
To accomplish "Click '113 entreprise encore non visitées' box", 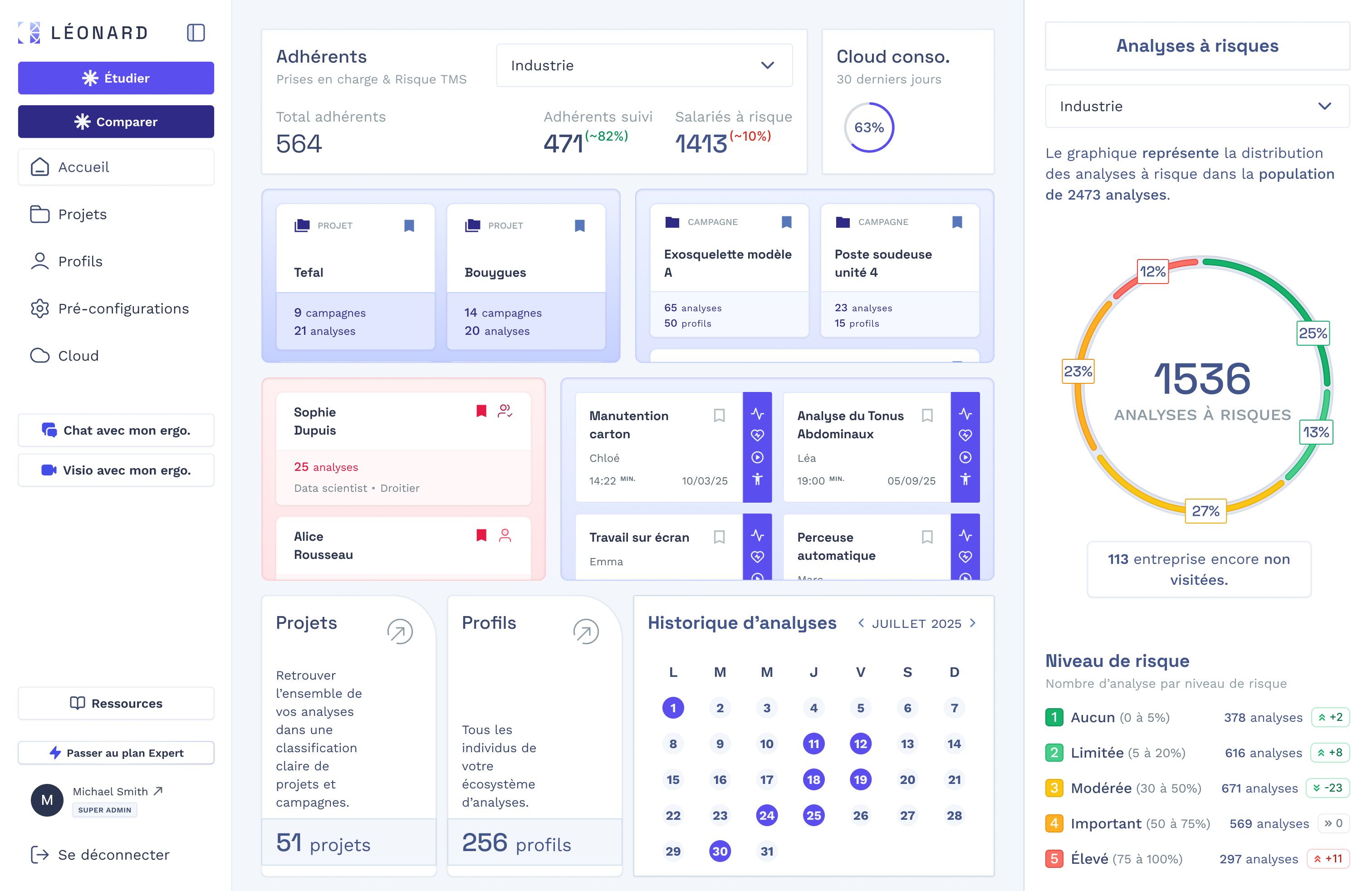I will pyautogui.click(x=1199, y=569).
